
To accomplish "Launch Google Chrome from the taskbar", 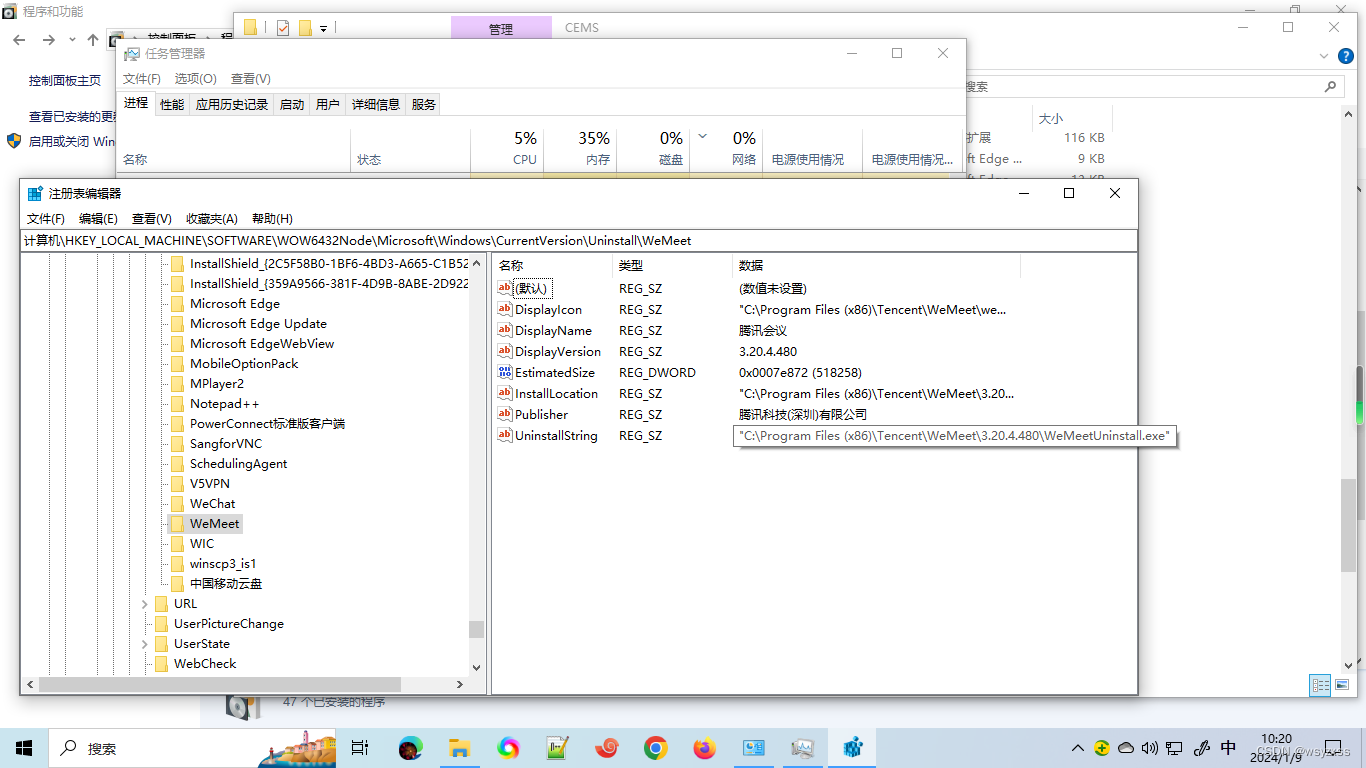I will tap(655, 748).
